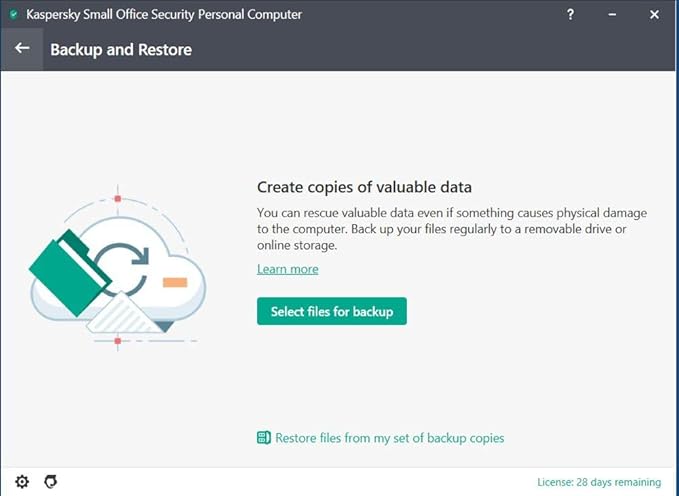The width and height of the screenshot is (679, 496).
Task: Open the support agent icon
Action: [x=51, y=482]
